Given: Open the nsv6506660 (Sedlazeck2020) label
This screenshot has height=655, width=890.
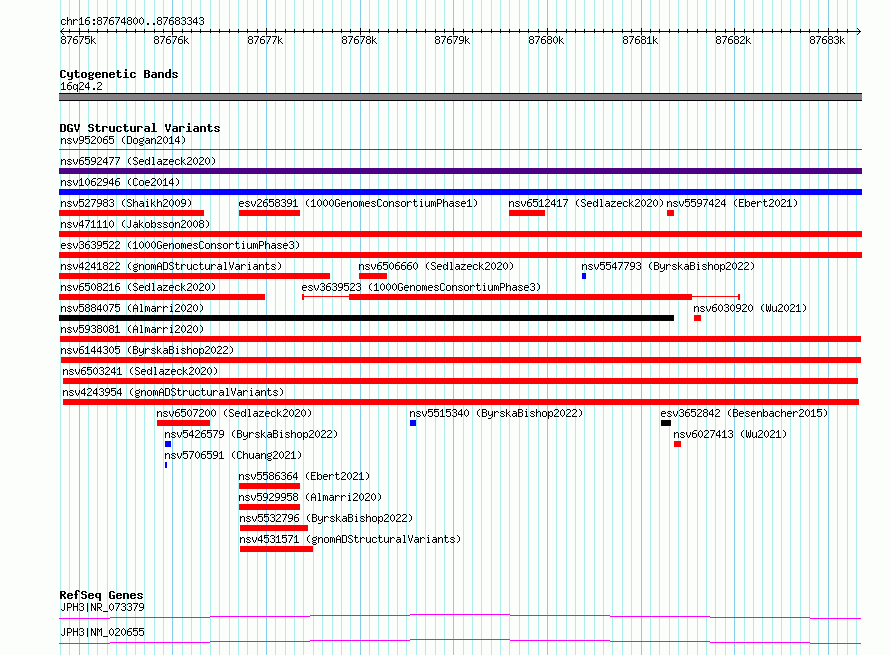Looking at the screenshot, I should [x=436, y=266].
